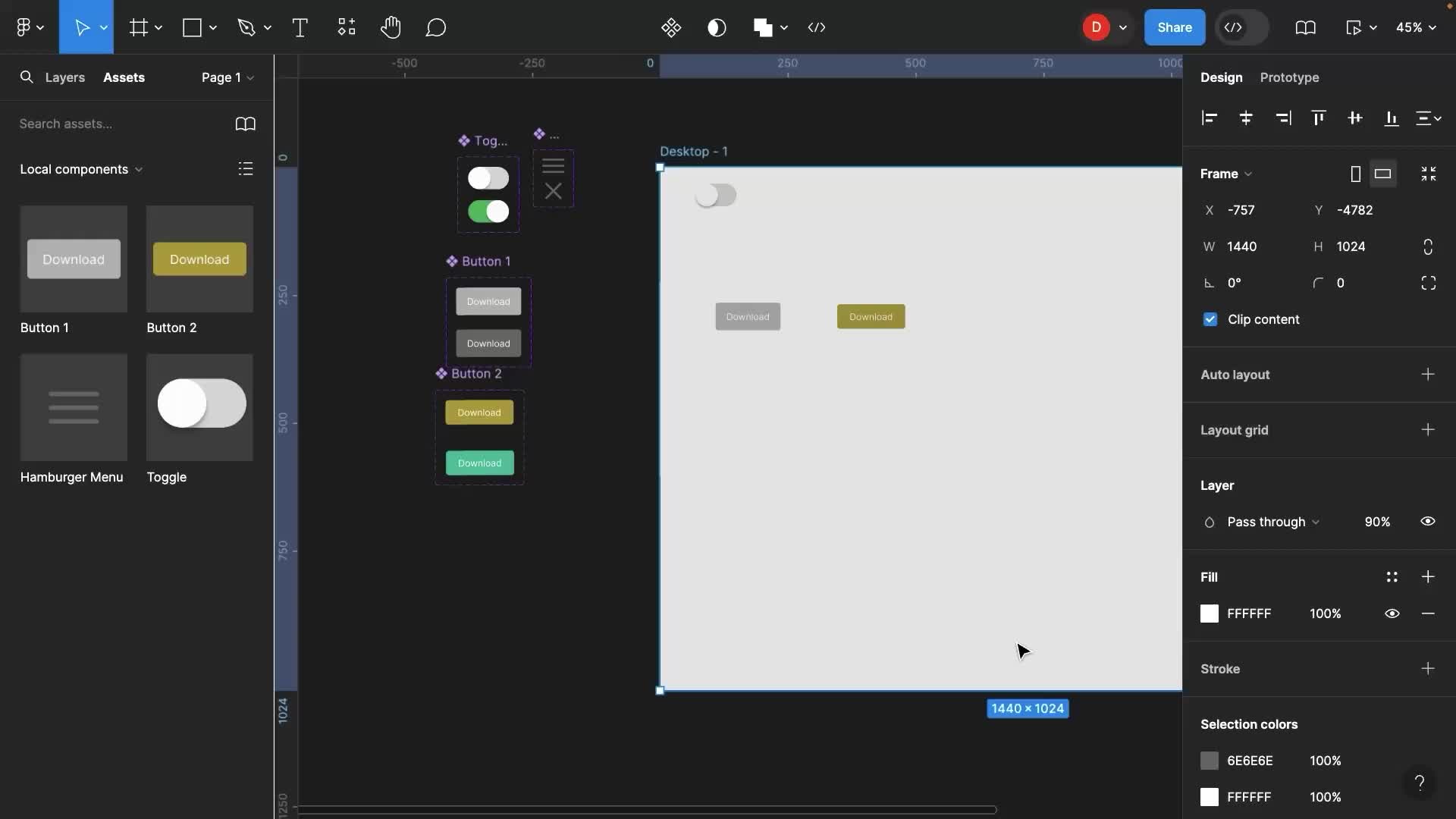
Task: Expand the Page 1 selector
Action: tap(226, 77)
